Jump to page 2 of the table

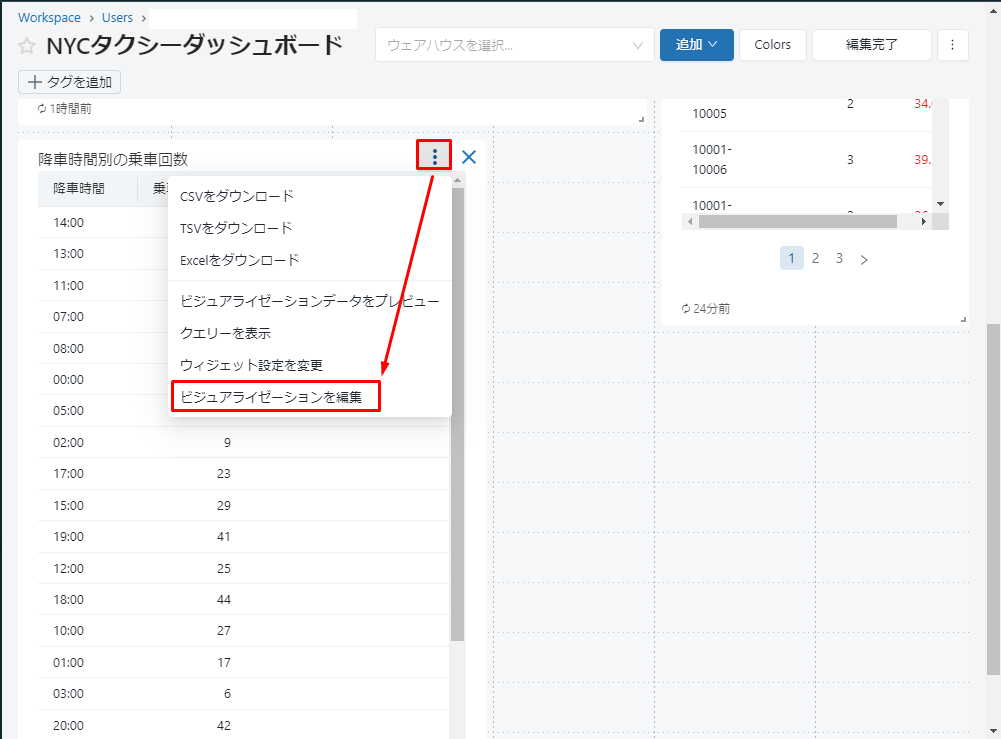[815, 259]
